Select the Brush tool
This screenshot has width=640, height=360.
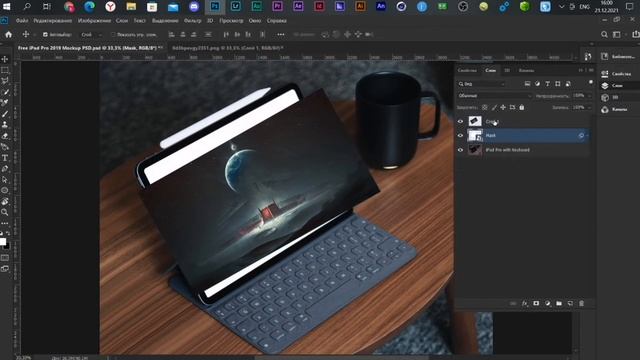5,114
